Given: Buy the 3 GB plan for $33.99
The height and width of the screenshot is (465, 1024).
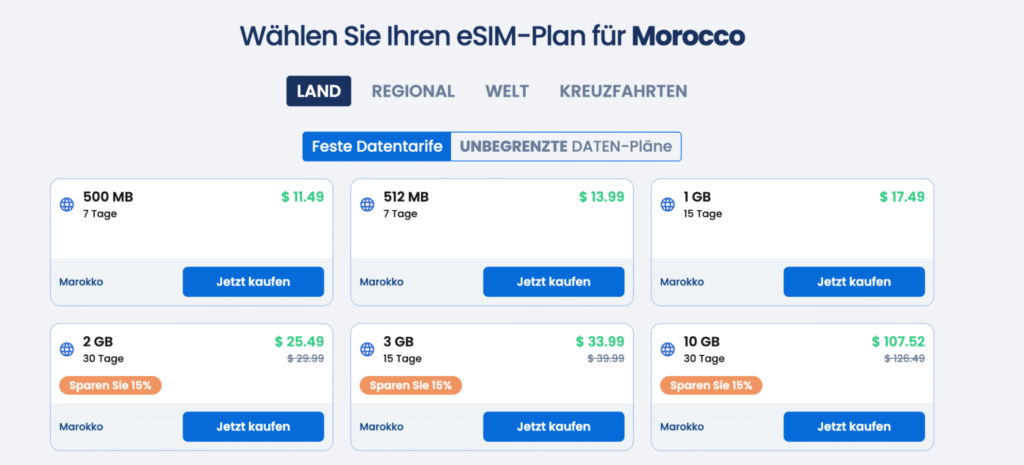Looking at the screenshot, I should tap(553, 427).
